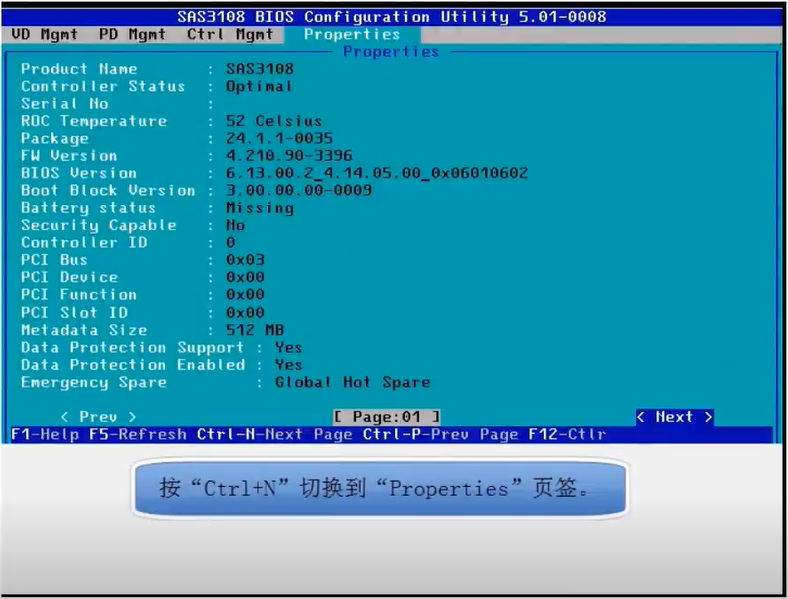Click the Prev page button
The width and height of the screenshot is (788, 599).
tap(98, 417)
